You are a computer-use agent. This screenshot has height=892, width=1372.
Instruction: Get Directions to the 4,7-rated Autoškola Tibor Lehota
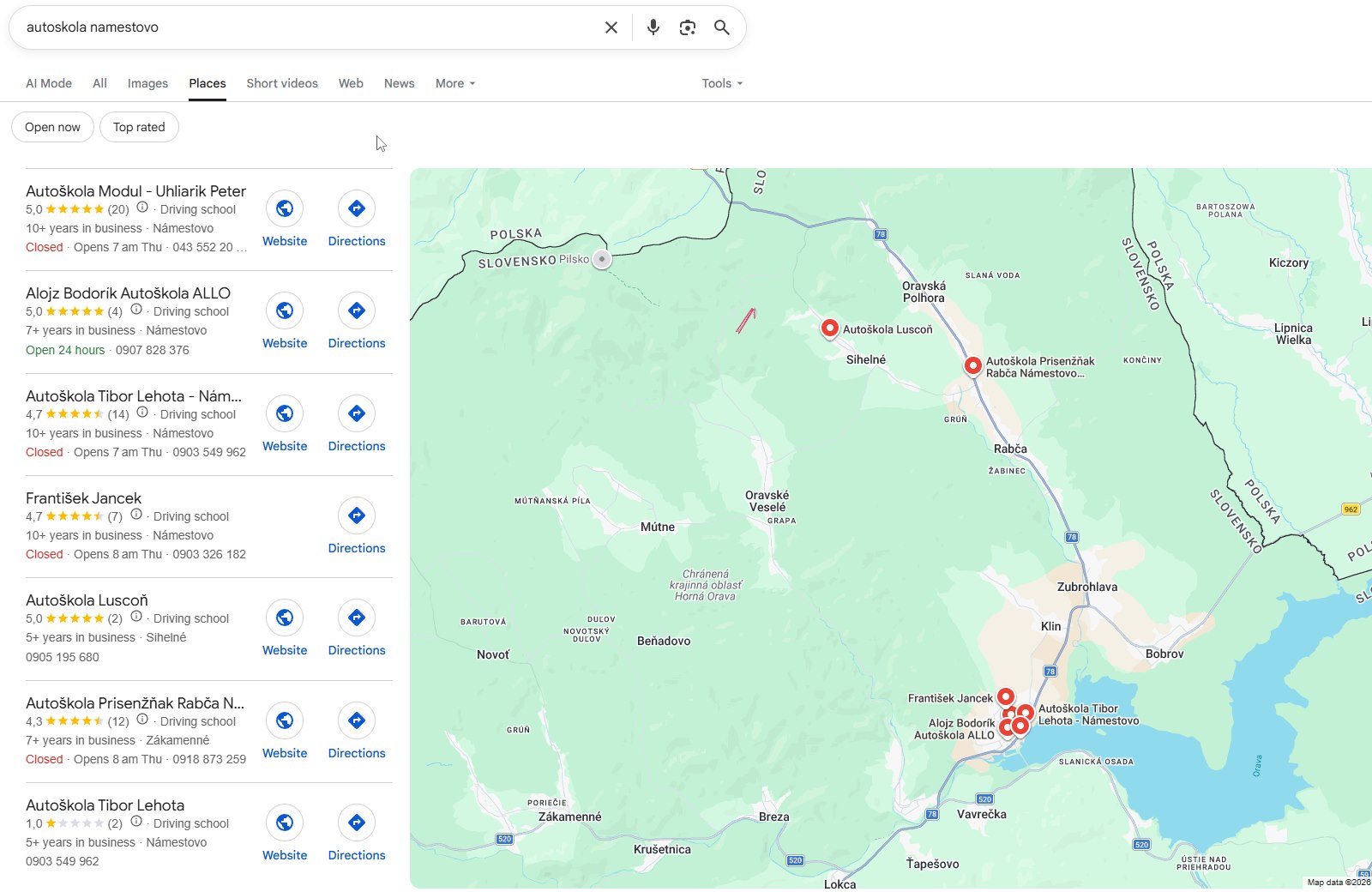pos(357,425)
